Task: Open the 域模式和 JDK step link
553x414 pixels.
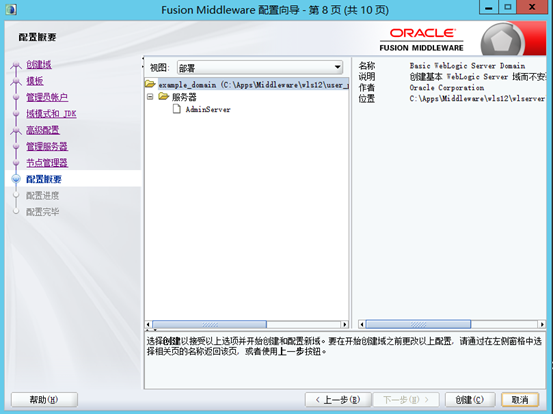Action: click(x=51, y=114)
